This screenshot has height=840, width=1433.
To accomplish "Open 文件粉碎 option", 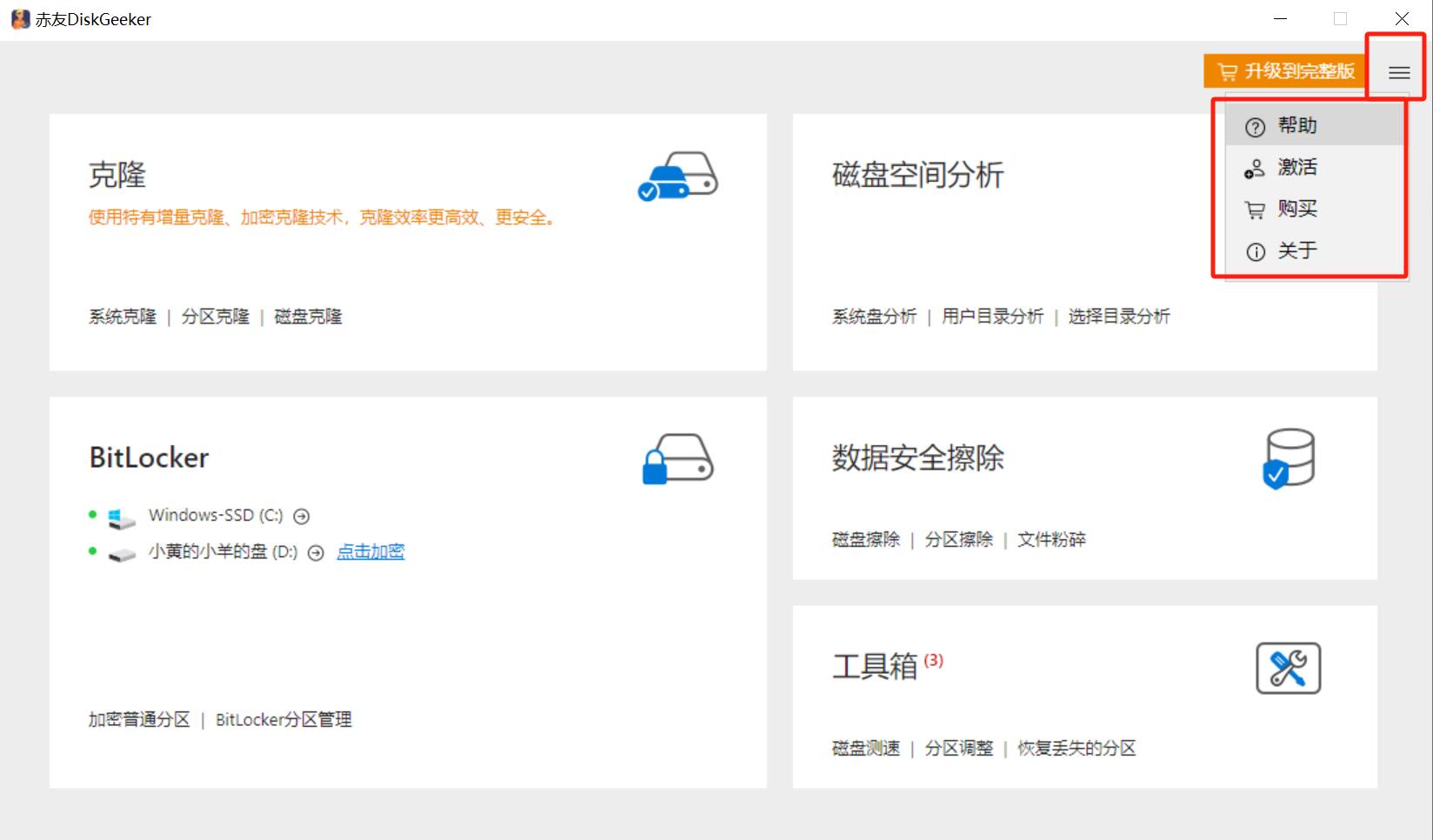I will (1052, 539).
